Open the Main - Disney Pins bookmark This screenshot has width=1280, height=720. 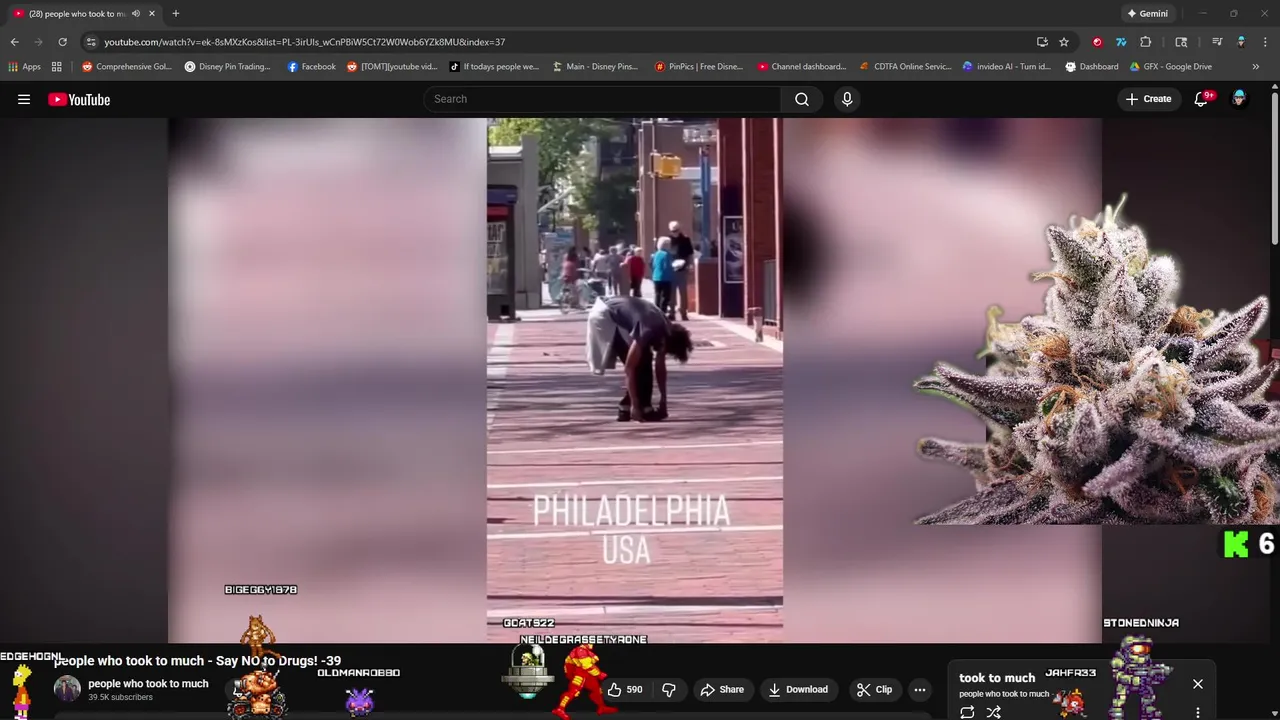click(596, 67)
